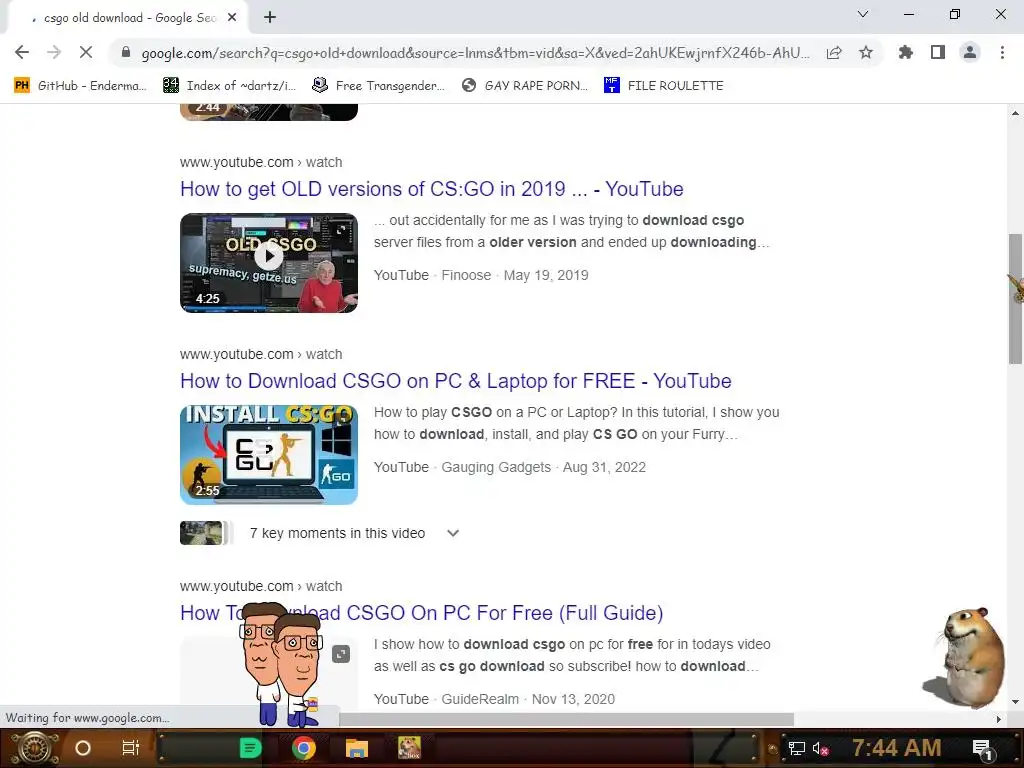Click the vertical scrollbar thumb
1024x768 pixels.
1015,298
